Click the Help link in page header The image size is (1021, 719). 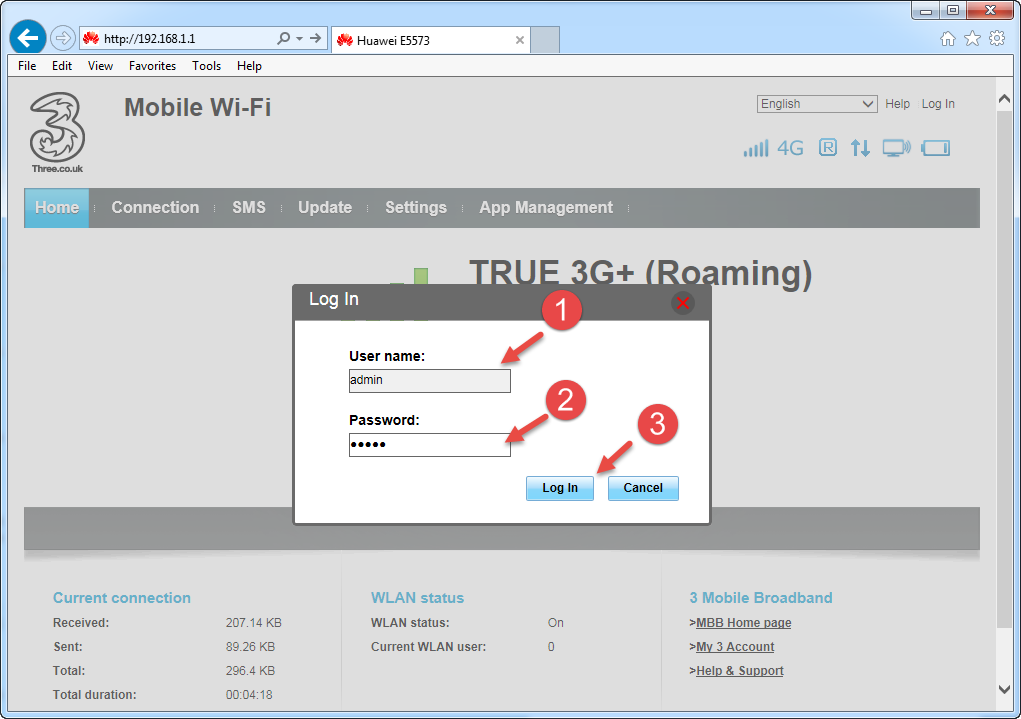pos(897,104)
